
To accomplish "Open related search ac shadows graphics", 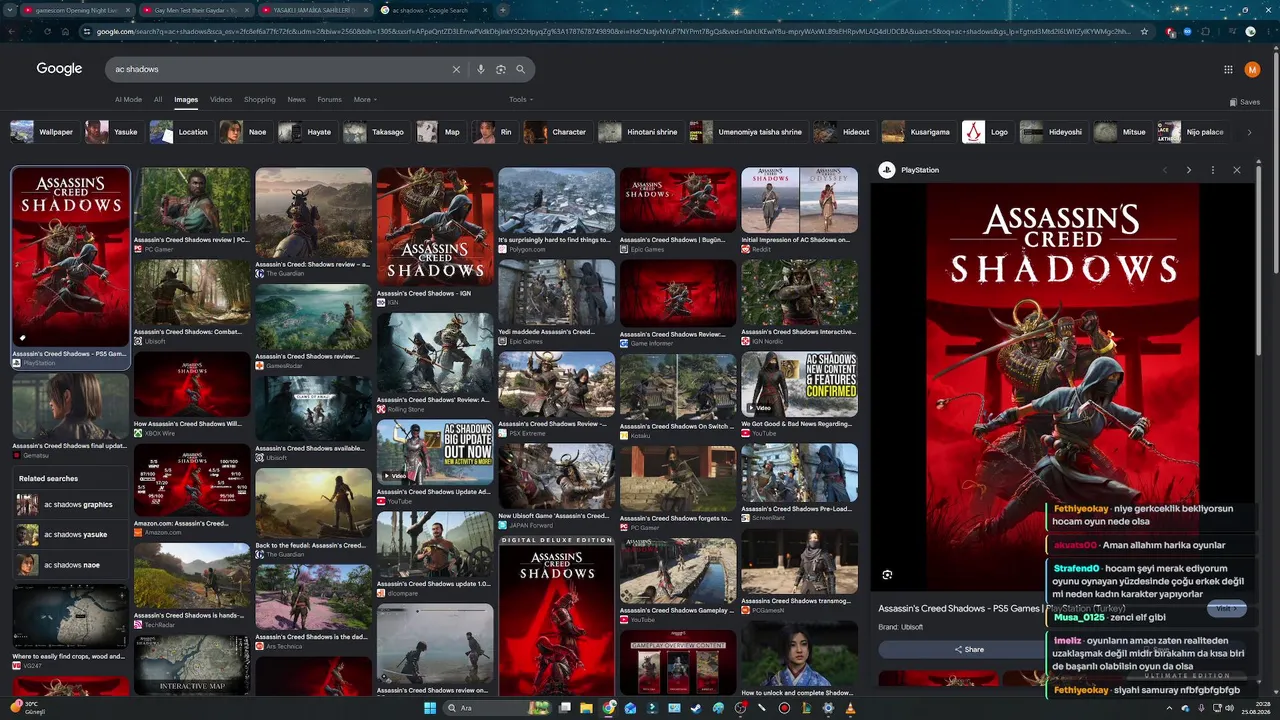I will tap(70, 505).
